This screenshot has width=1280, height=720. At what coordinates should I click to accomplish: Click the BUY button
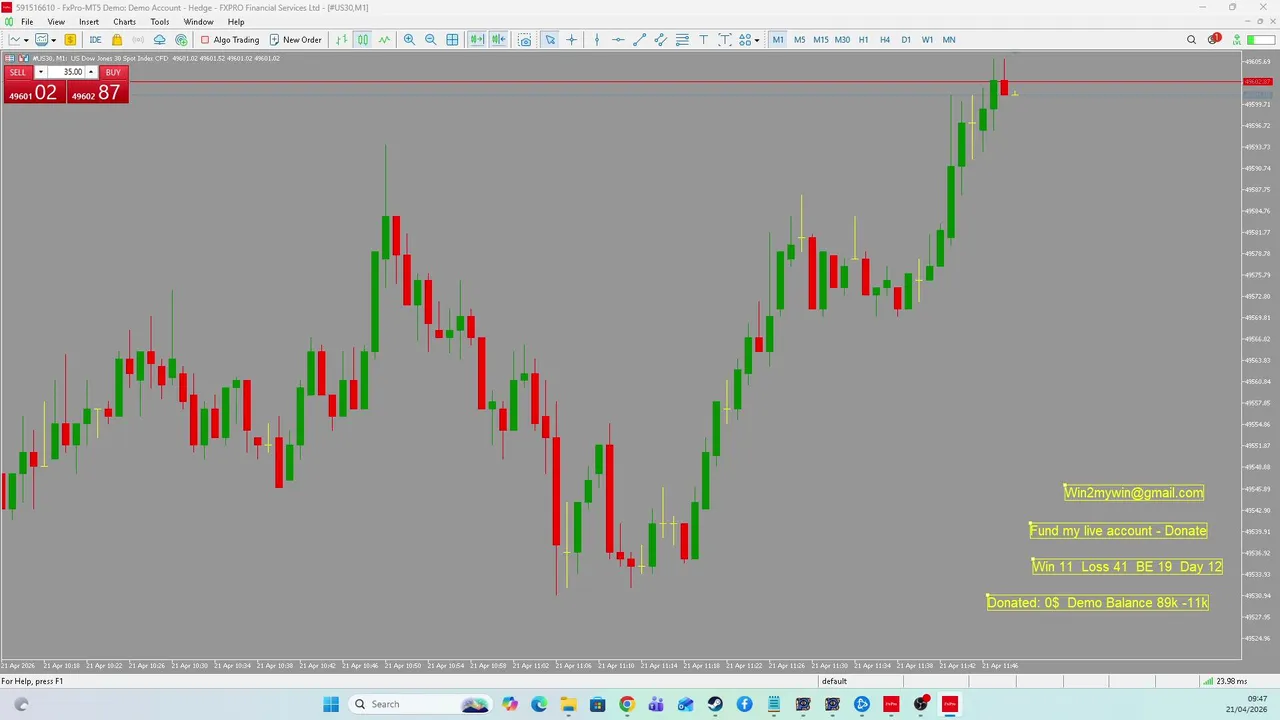[x=113, y=72]
